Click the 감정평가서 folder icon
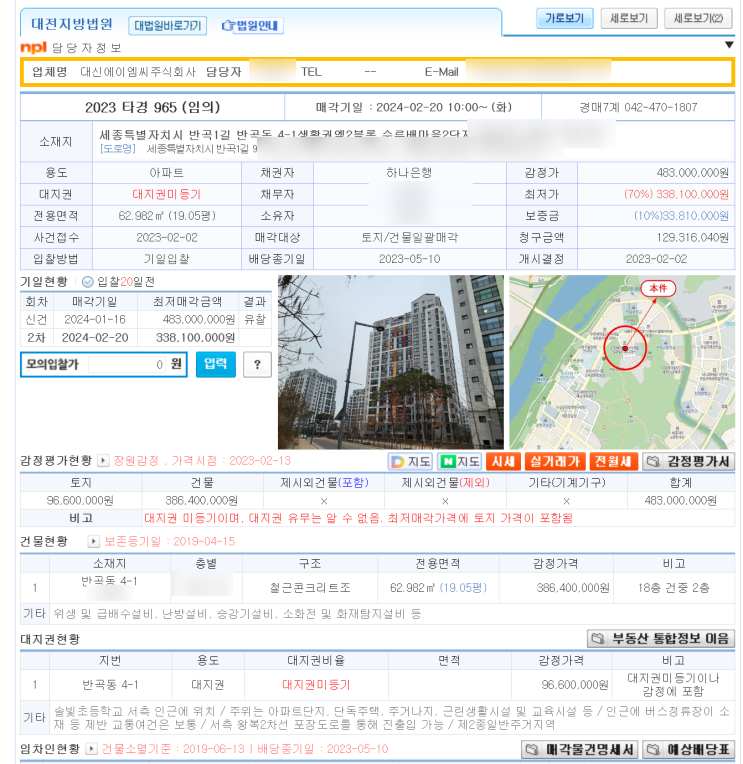The height and width of the screenshot is (764, 743). [x=653, y=461]
